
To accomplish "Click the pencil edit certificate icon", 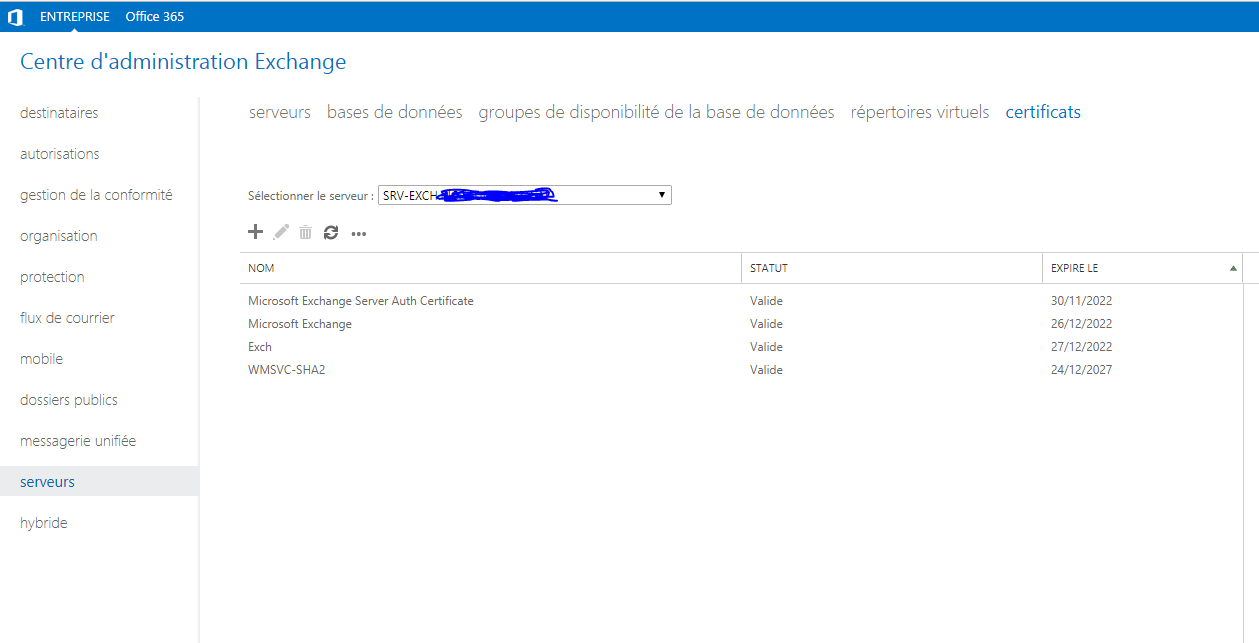I will point(281,232).
